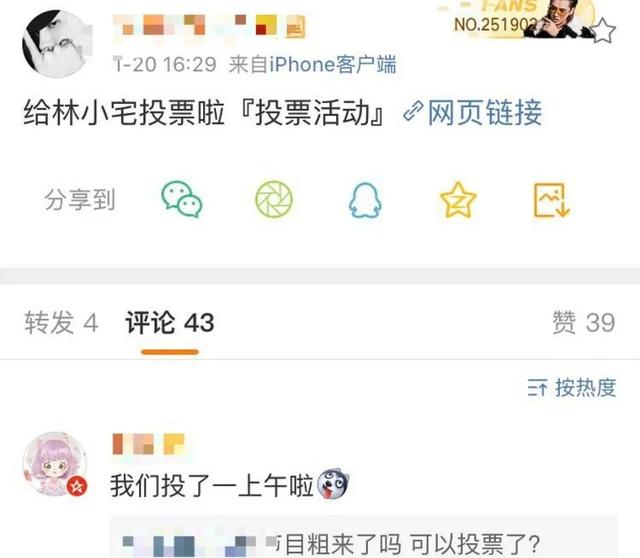This screenshot has width=640, height=558.
Task: Open 来自iPhone客户端 source text
Action: click(312, 64)
